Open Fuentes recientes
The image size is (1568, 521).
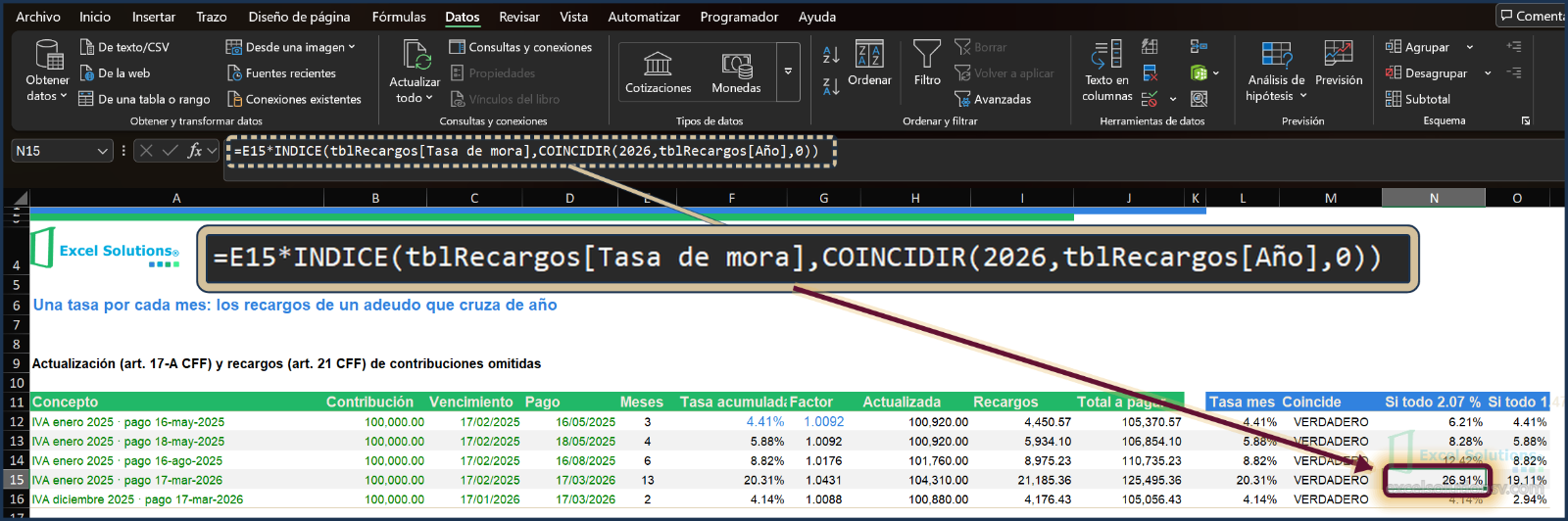click(x=281, y=73)
